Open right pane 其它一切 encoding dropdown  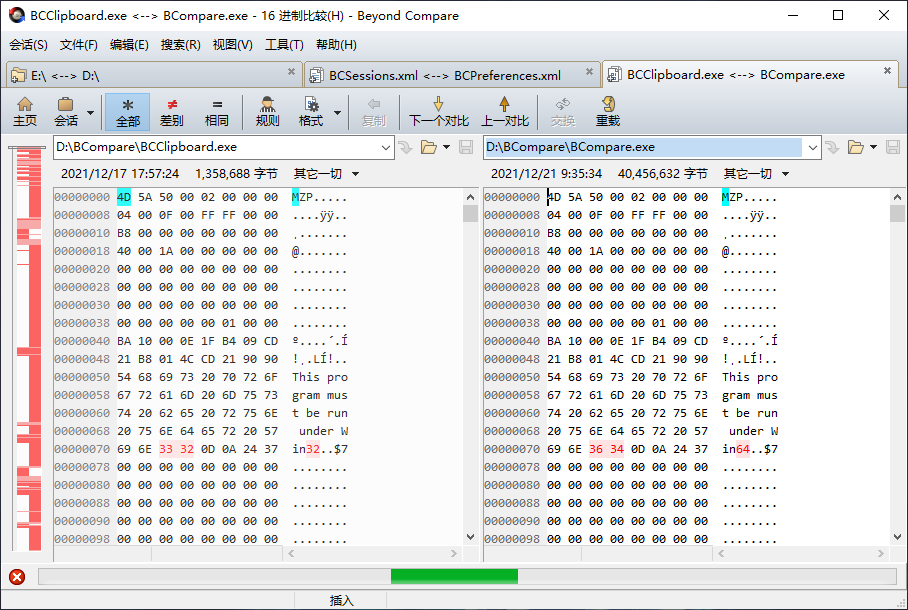coord(756,174)
